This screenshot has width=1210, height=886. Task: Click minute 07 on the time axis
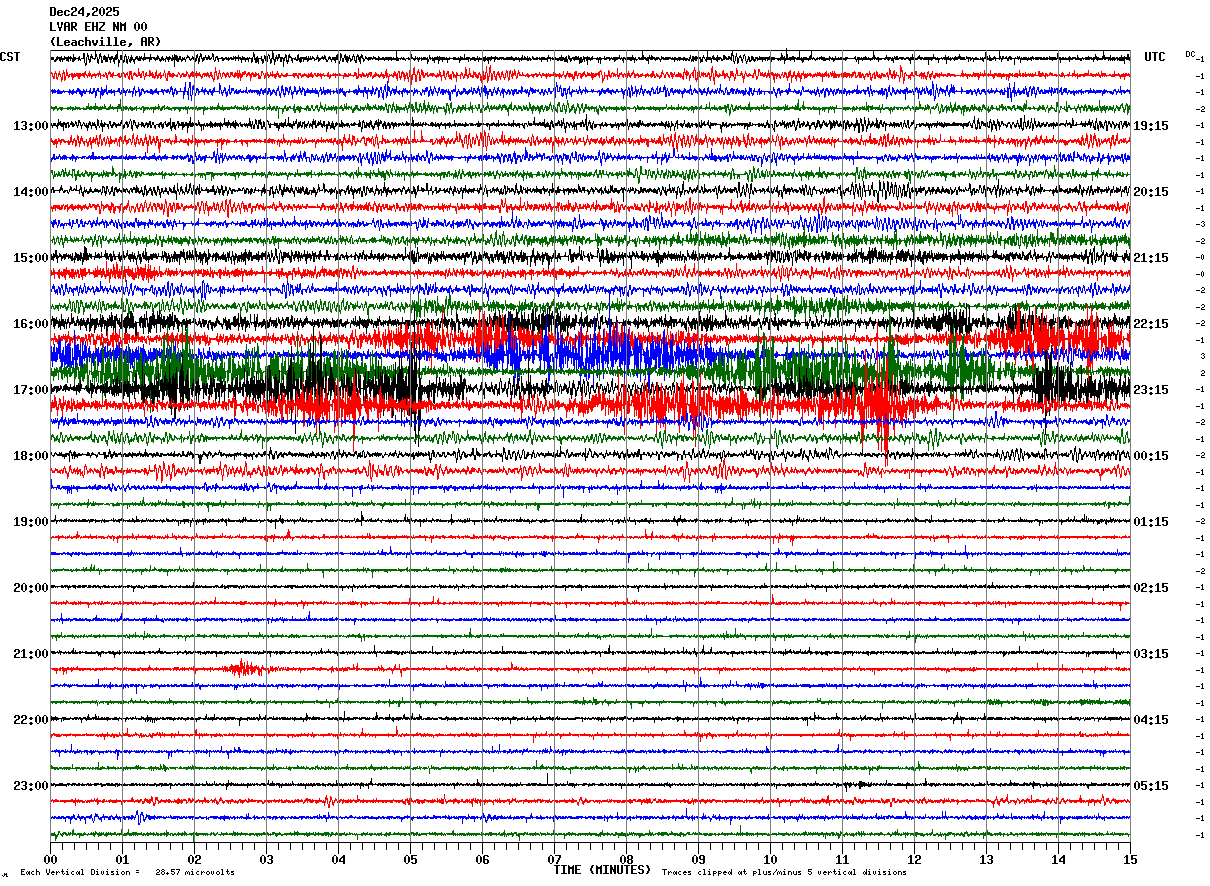pyautogui.click(x=554, y=859)
